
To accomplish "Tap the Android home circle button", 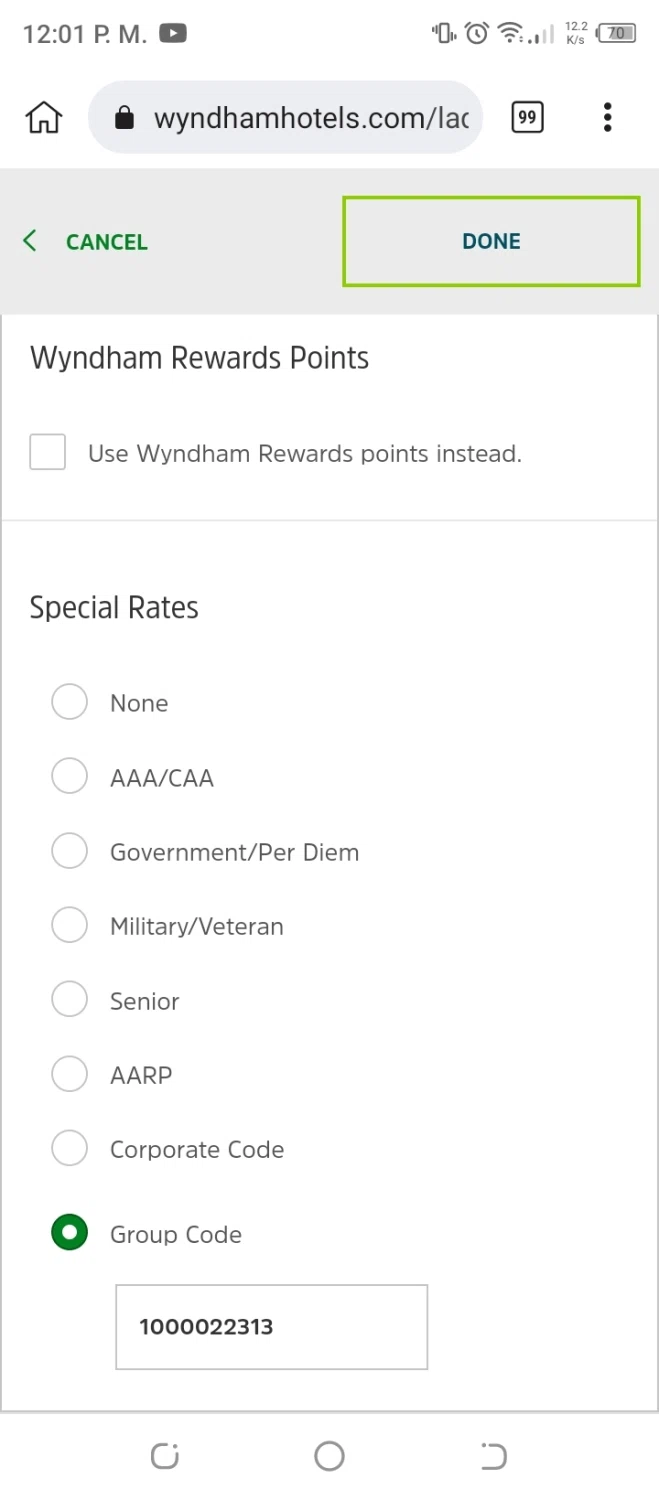I will pyautogui.click(x=329, y=1456).
